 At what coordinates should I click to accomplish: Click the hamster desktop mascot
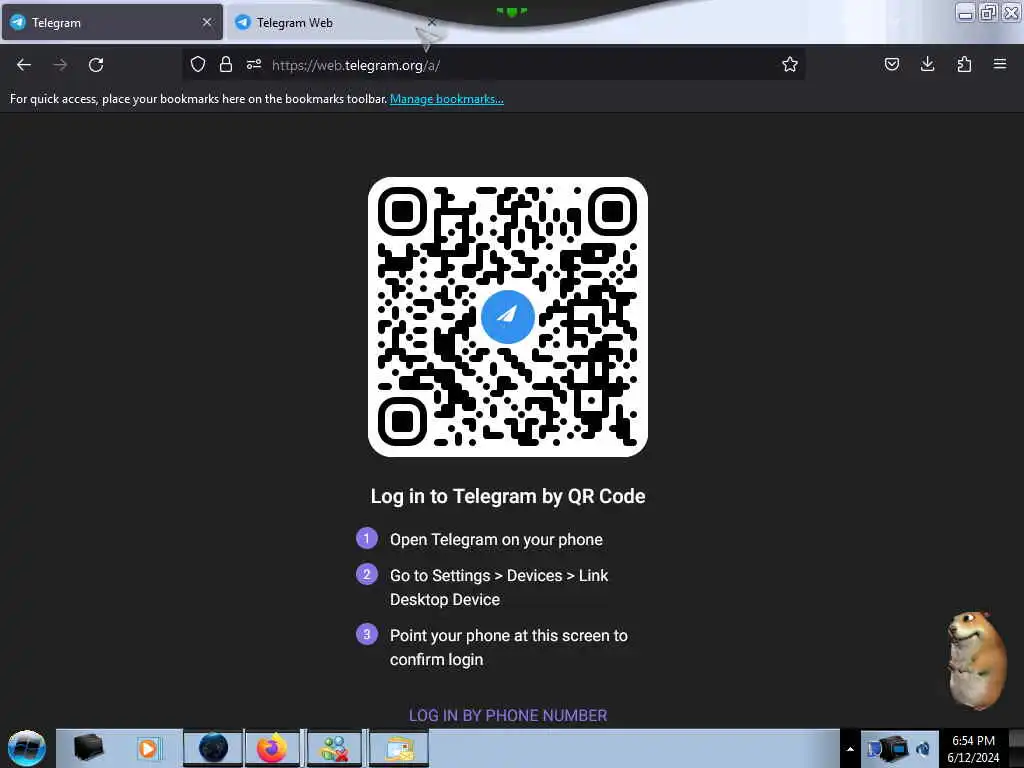point(975,660)
